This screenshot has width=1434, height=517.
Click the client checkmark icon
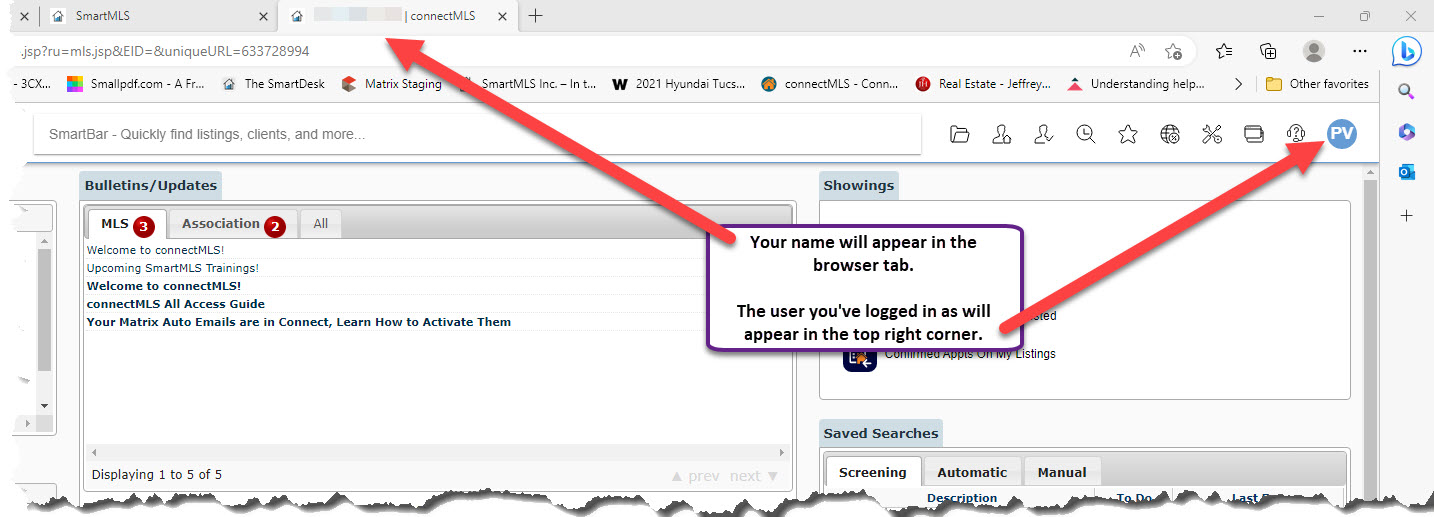coord(1043,134)
